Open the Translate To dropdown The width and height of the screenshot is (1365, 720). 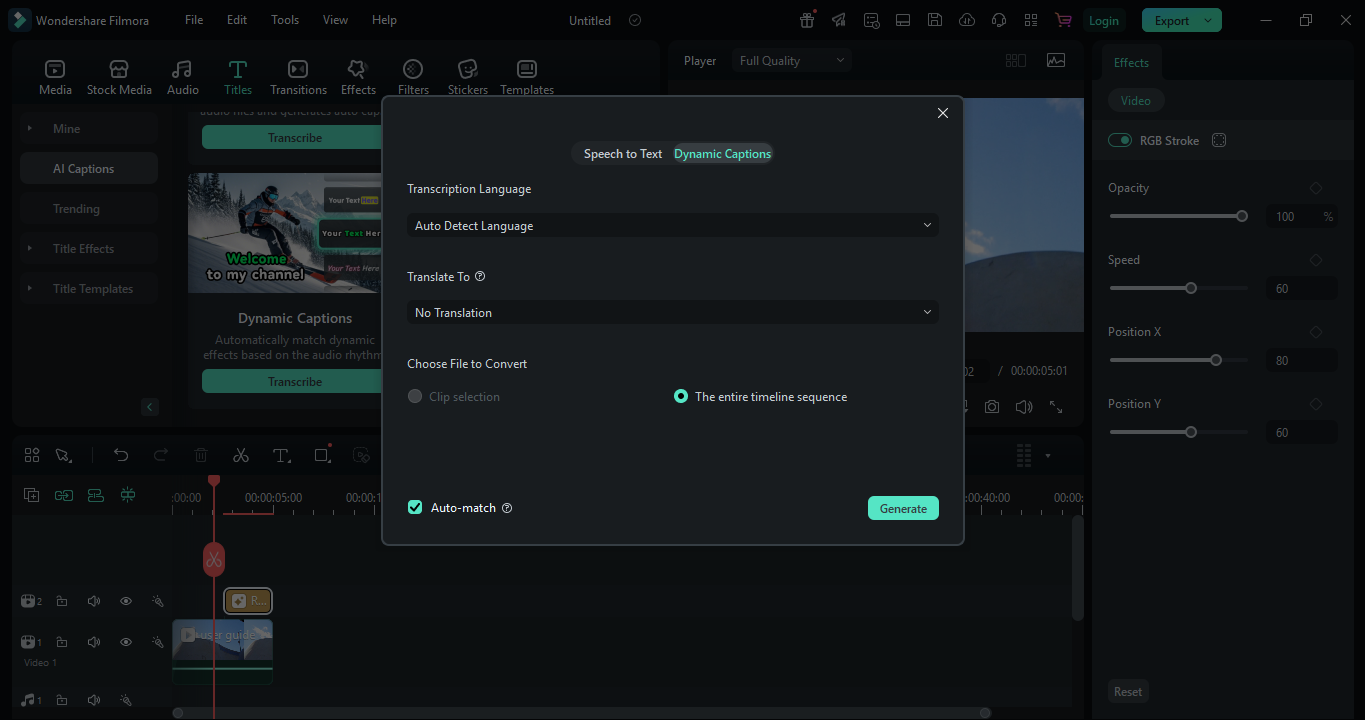coord(673,313)
